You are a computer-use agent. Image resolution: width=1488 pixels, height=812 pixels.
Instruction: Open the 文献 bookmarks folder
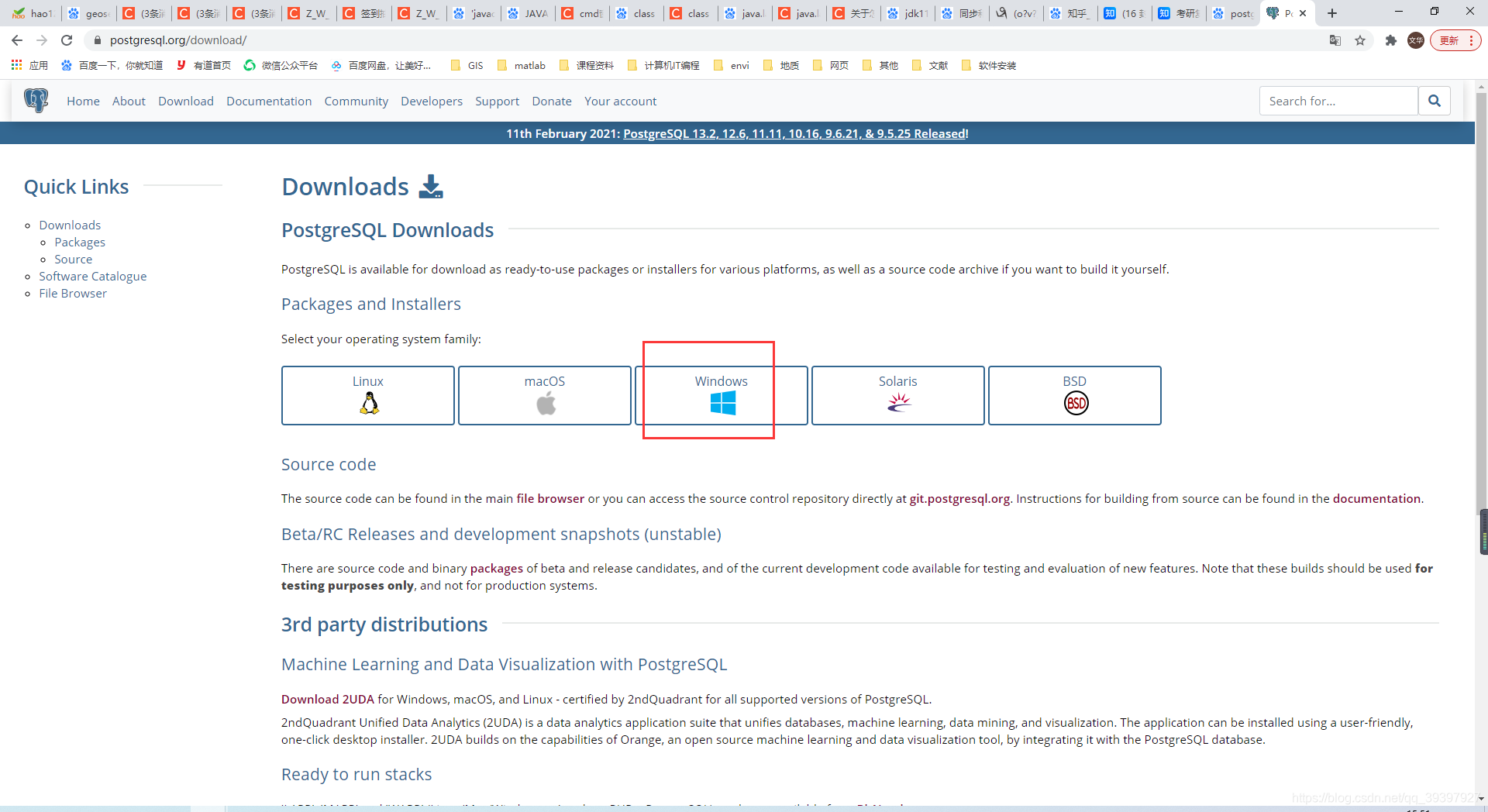930,65
